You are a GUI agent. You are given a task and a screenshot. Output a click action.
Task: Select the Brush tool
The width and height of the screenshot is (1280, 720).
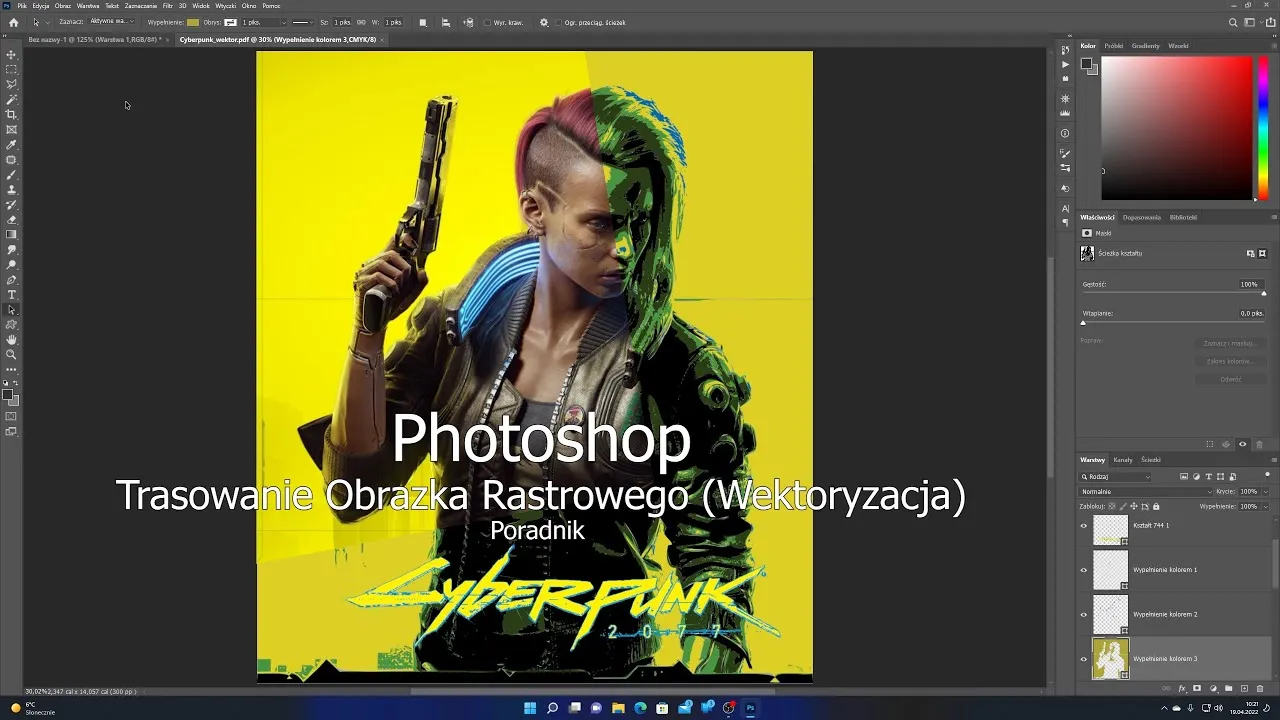[12, 174]
